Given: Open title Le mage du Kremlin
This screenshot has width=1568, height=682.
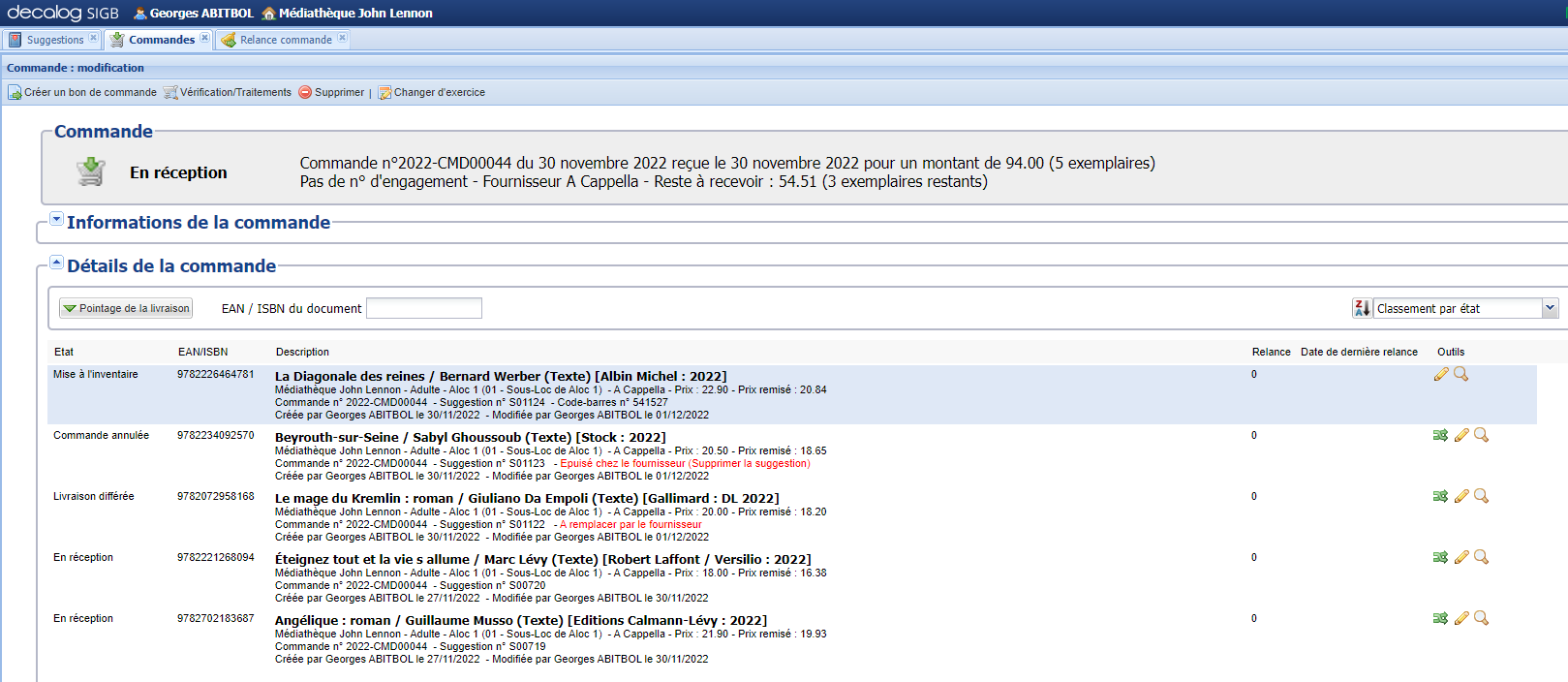Looking at the screenshot, I should pyautogui.click(x=527, y=498).
